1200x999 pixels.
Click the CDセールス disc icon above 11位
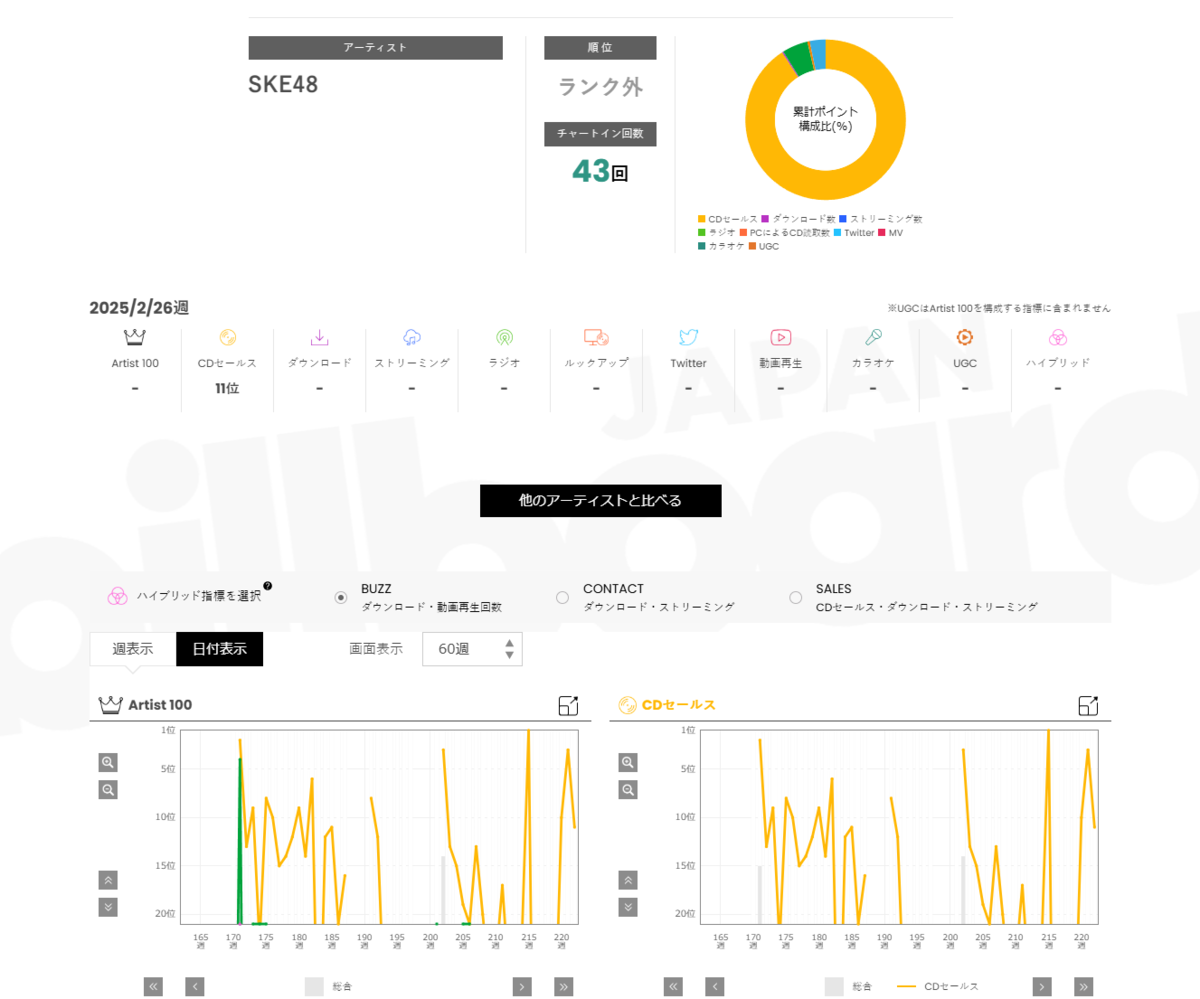(x=227, y=337)
